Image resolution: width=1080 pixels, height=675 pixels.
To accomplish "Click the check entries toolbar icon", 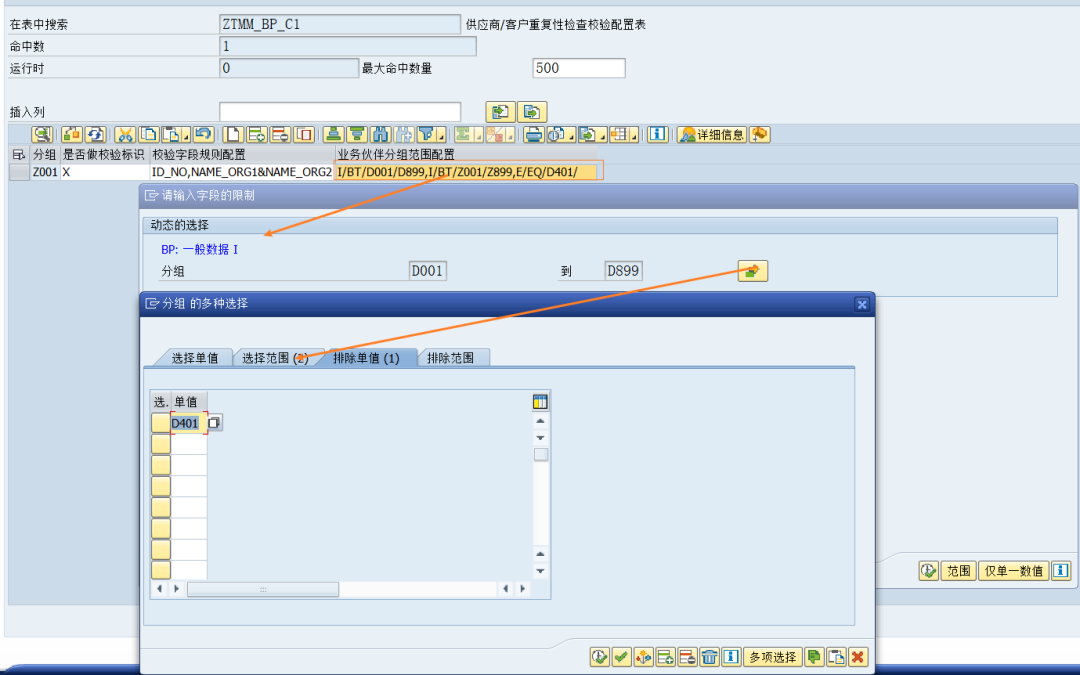I will click(72, 134).
